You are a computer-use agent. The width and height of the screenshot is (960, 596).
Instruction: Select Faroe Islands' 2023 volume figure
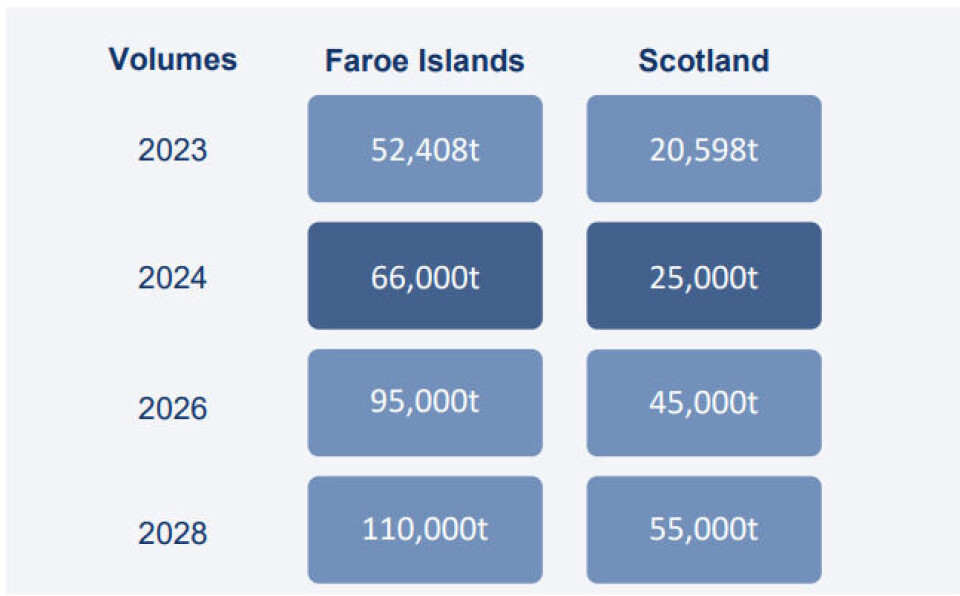coord(425,149)
